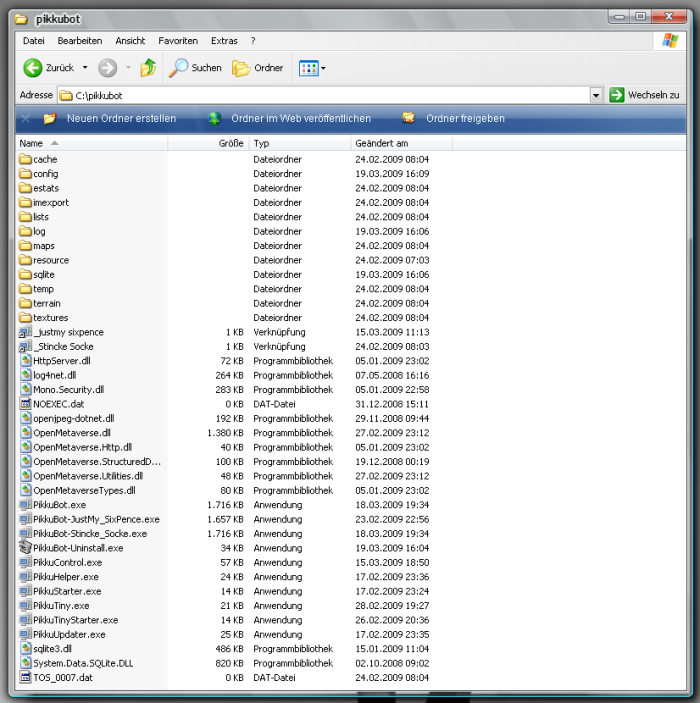
Task: Click the _justmy sixpence shortcut icon
Action: pos(25,332)
